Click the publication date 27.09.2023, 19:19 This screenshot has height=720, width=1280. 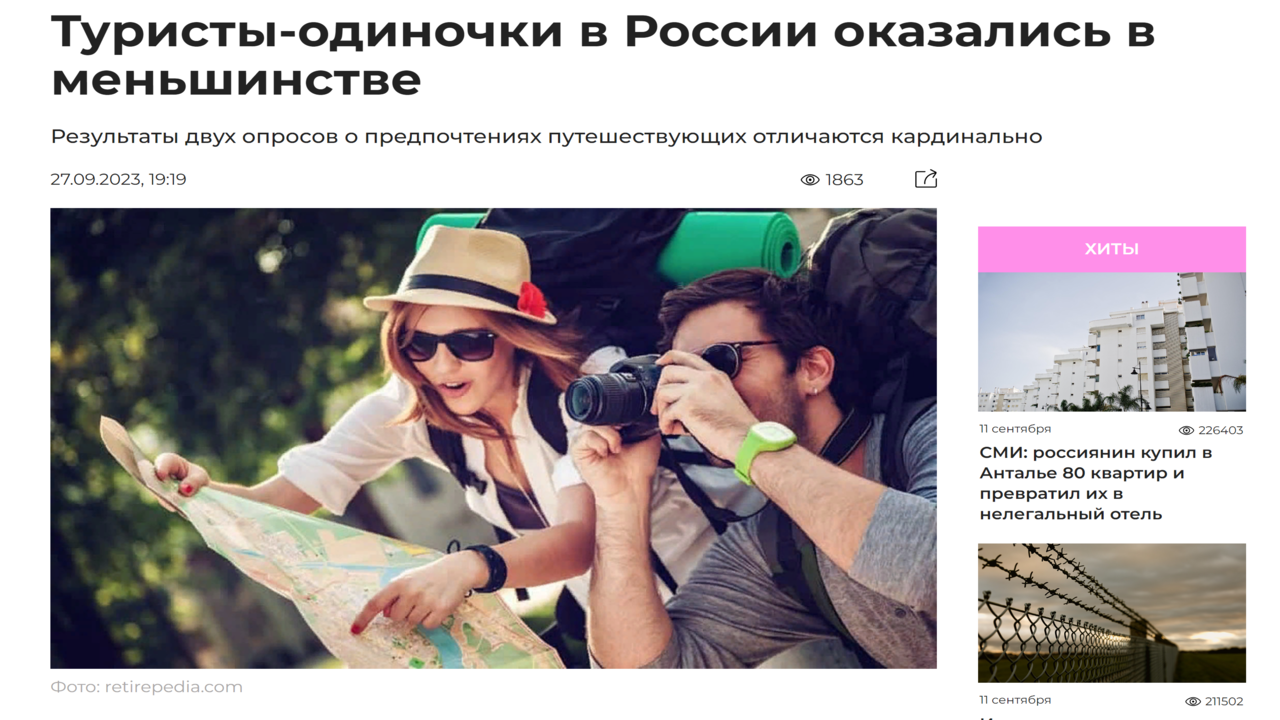click(118, 180)
